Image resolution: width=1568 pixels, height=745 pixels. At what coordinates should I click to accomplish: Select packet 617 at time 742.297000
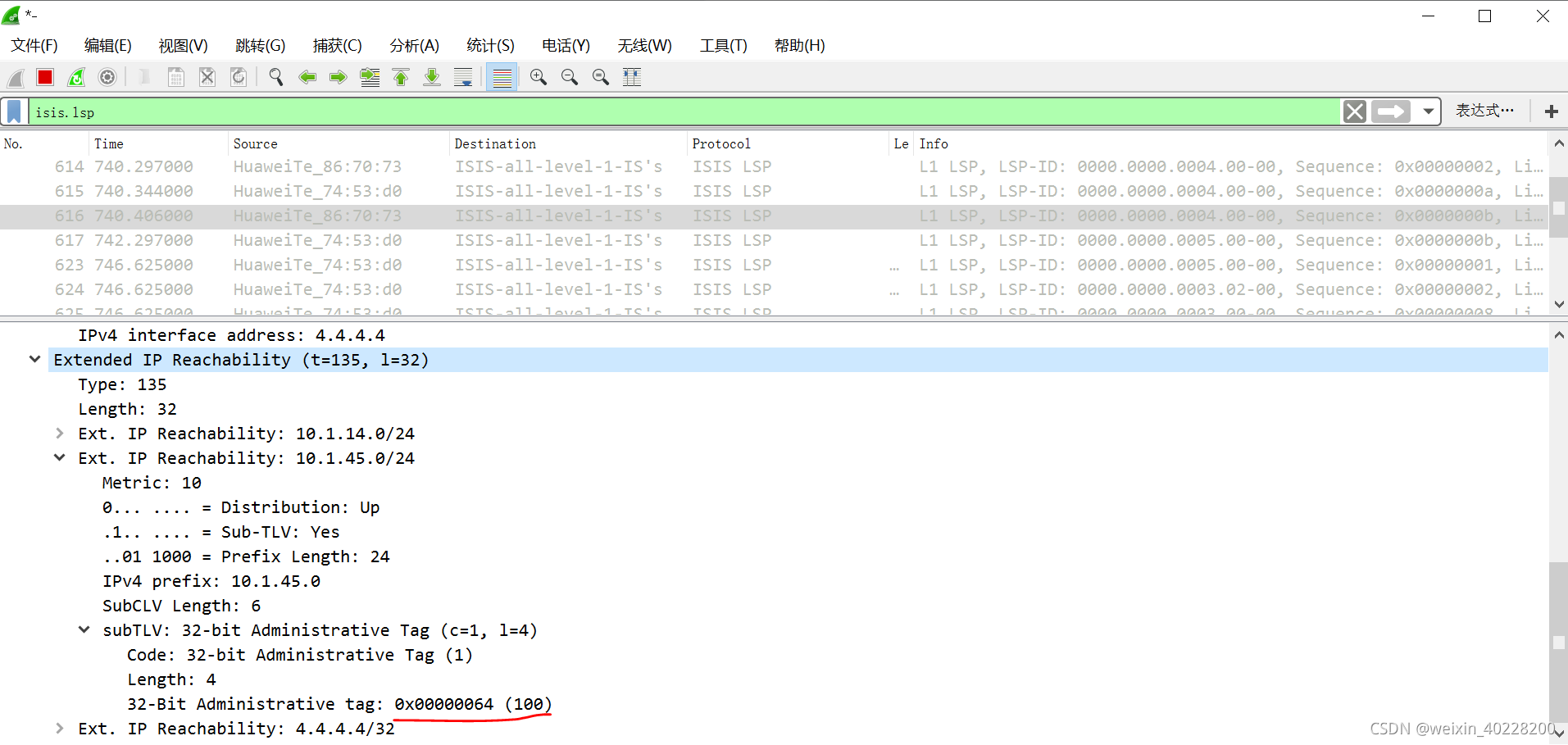pos(774,240)
